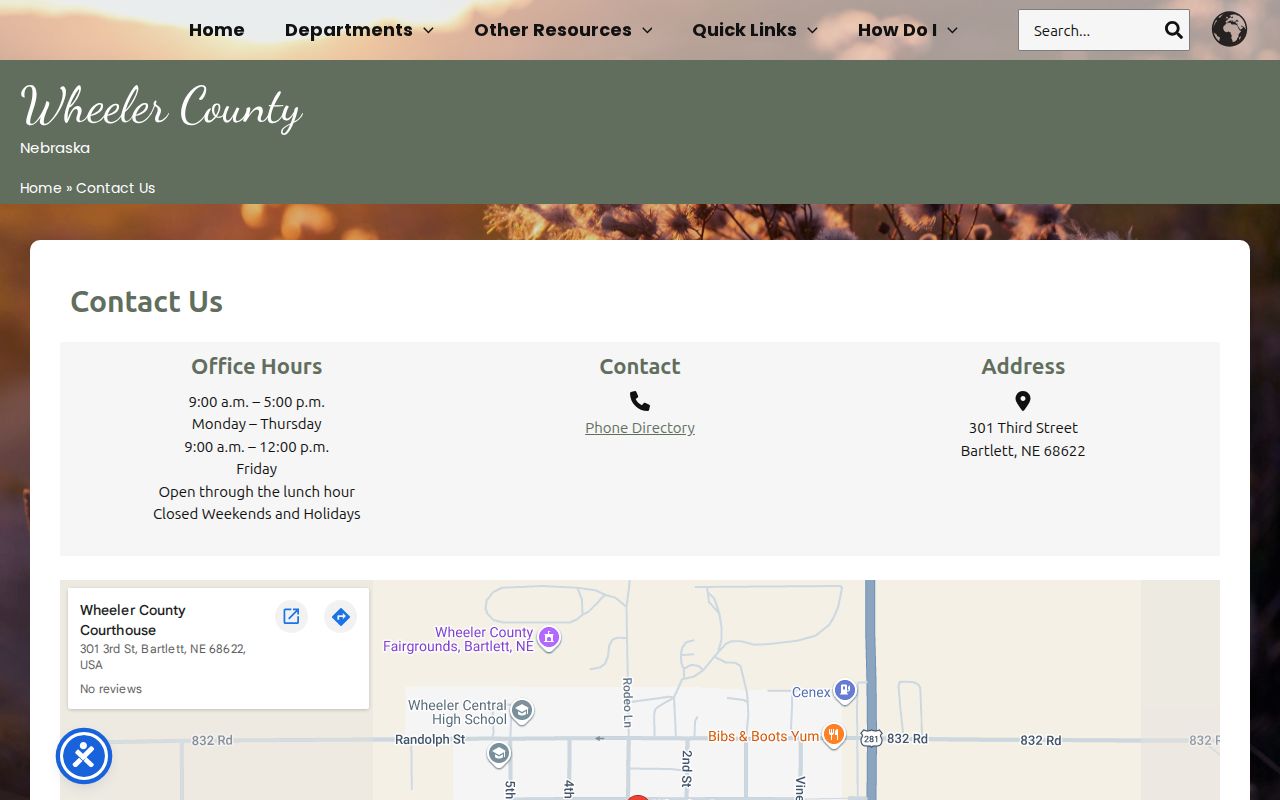Click the map directions arrow icon
The image size is (1280, 800).
(340, 616)
